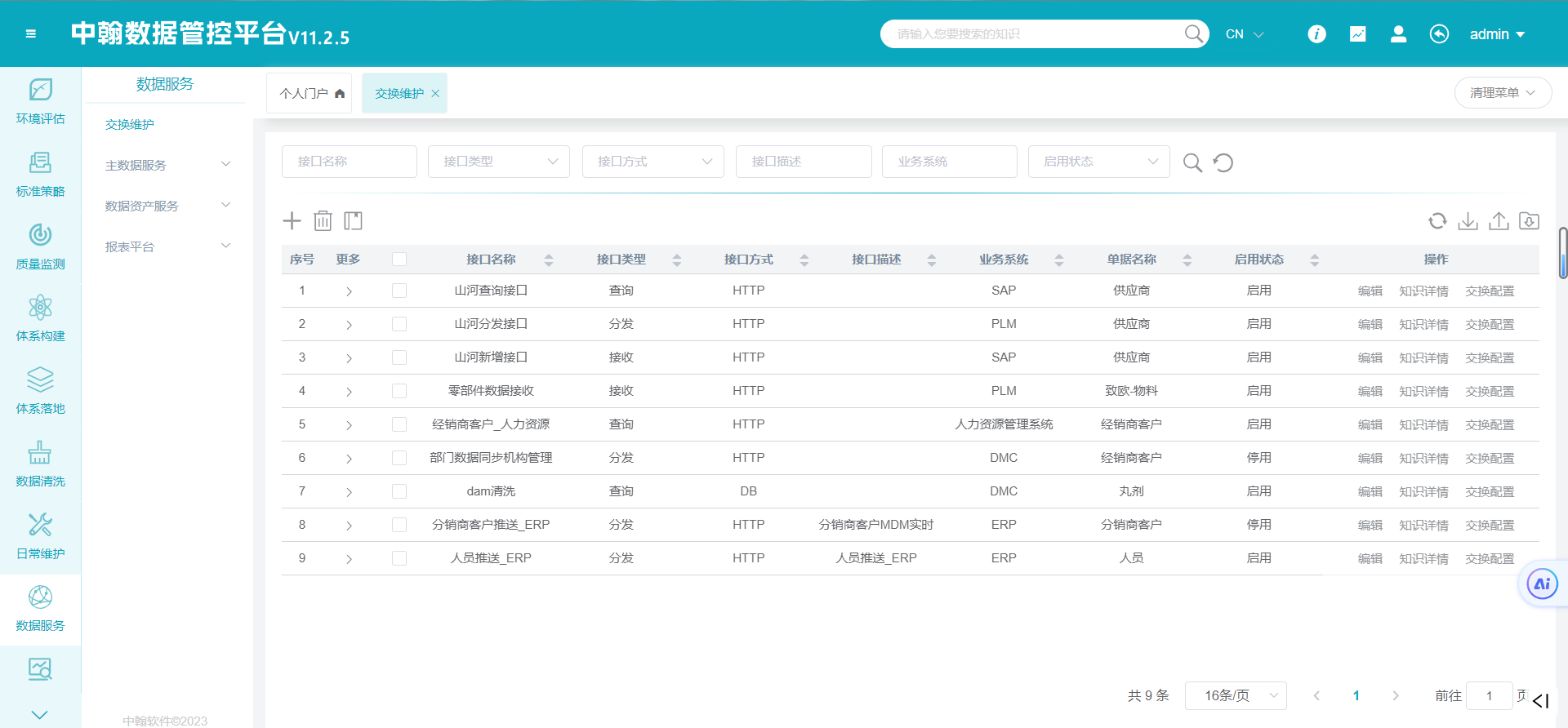The height and width of the screenshot is (728, 1568).
Task: Check the box for 山河新增接口 row
Action: coord(399,357)
